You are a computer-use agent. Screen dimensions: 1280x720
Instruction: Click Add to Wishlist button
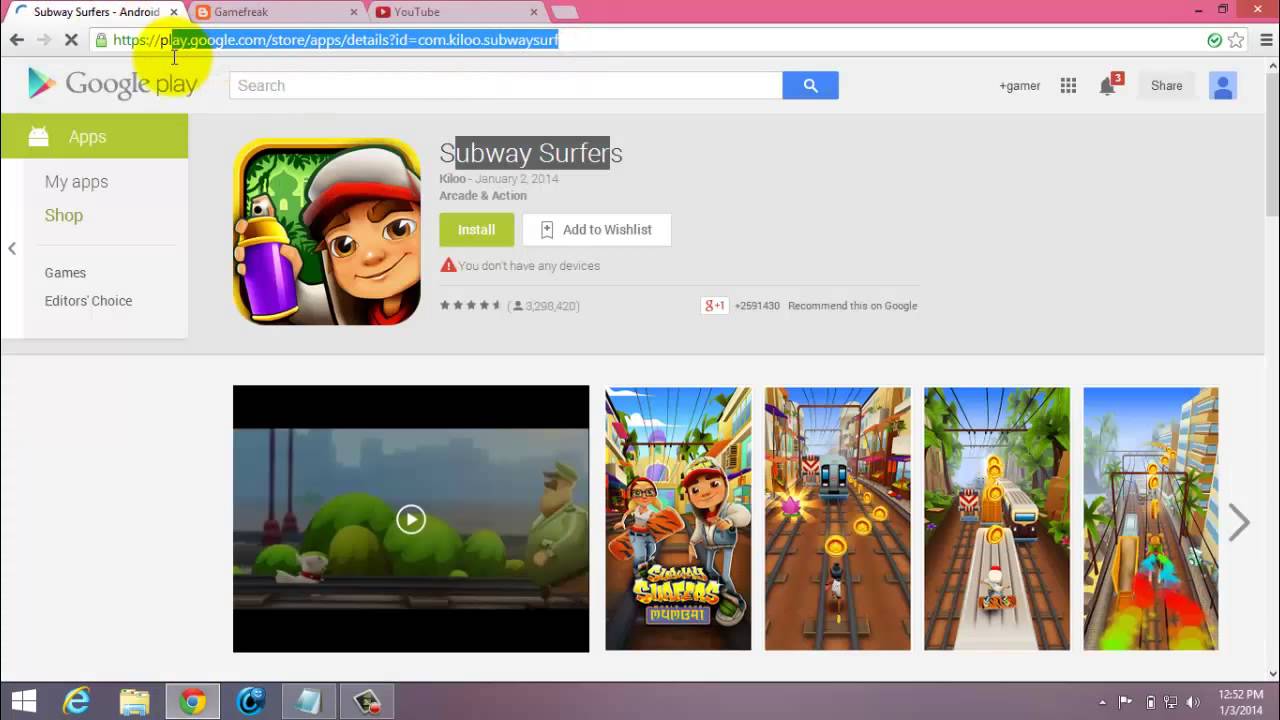tap(596, 229)
